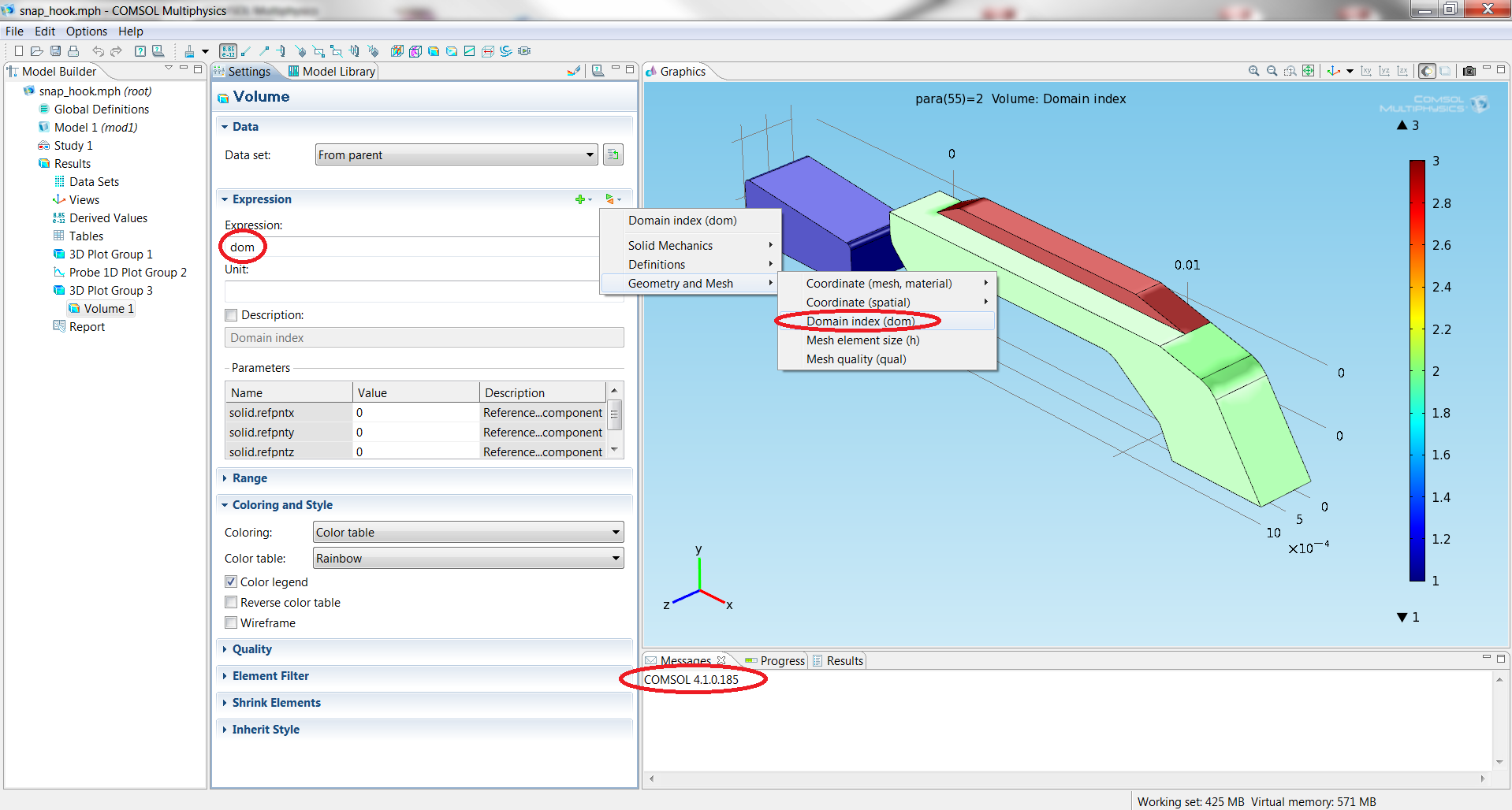Open the Report node in model tree
The height and width of the screenshot is (810, 1512).
pos(86,327)
